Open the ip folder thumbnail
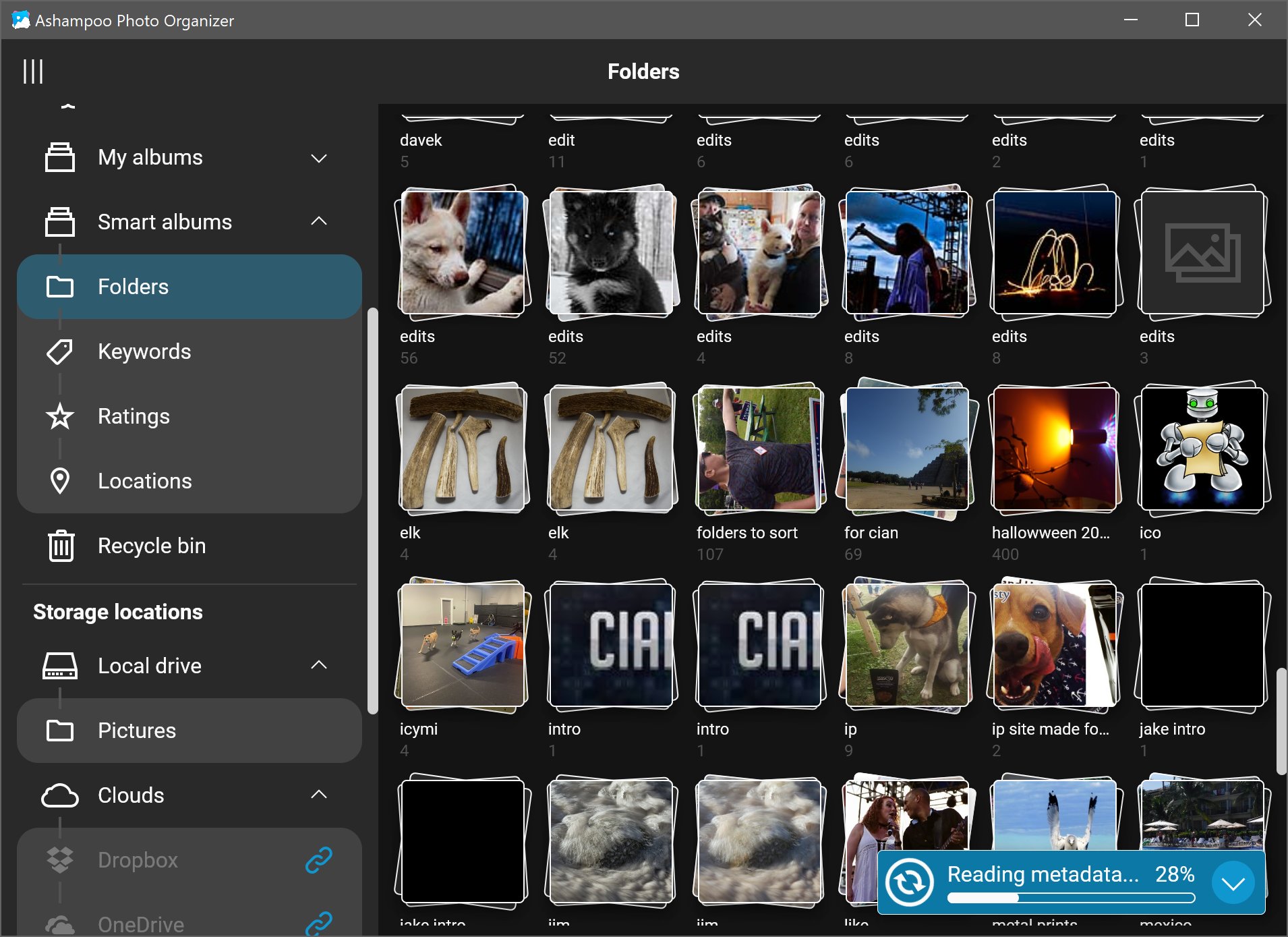 click(907, 645)
